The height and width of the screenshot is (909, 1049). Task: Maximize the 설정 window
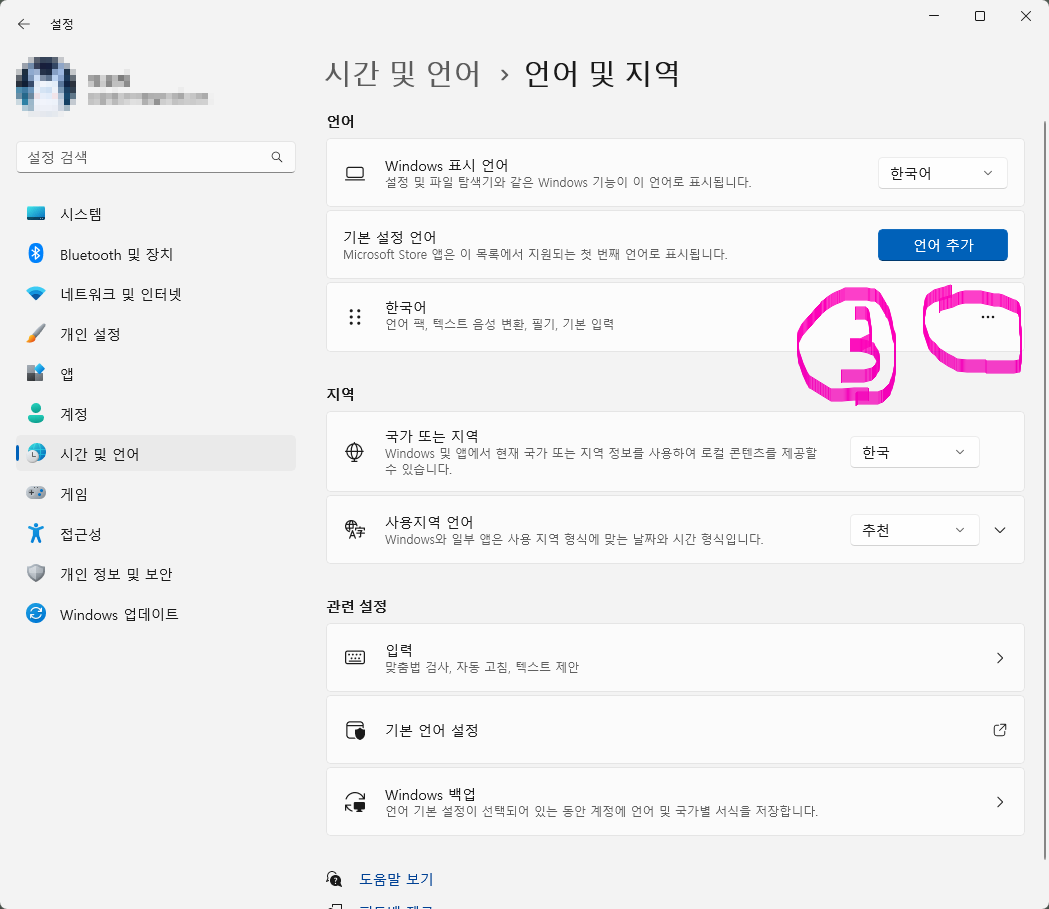979,15
